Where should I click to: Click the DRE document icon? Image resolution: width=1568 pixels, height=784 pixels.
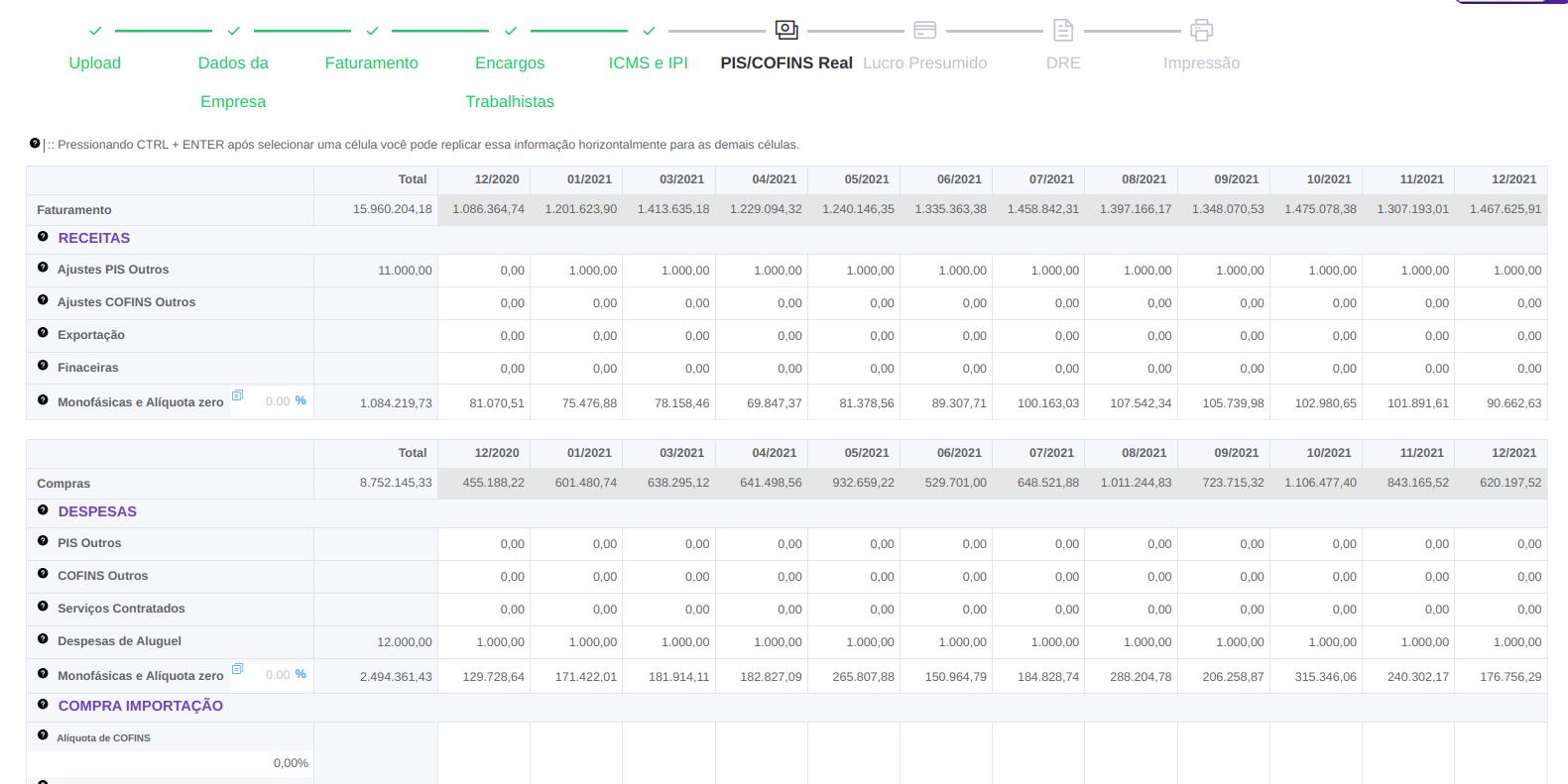point(1062,31)
